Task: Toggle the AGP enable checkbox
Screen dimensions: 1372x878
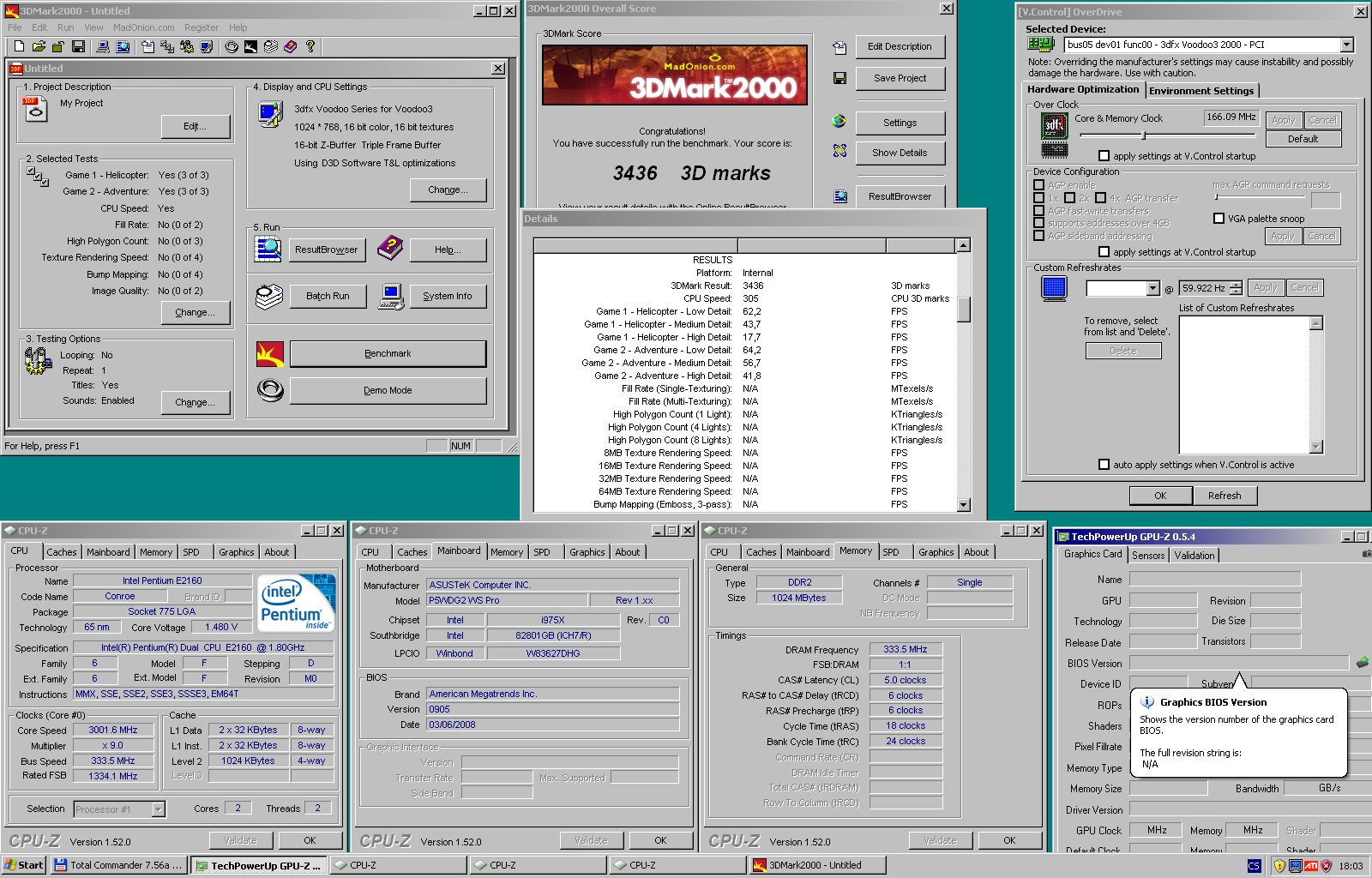Action: (1038, 185)
